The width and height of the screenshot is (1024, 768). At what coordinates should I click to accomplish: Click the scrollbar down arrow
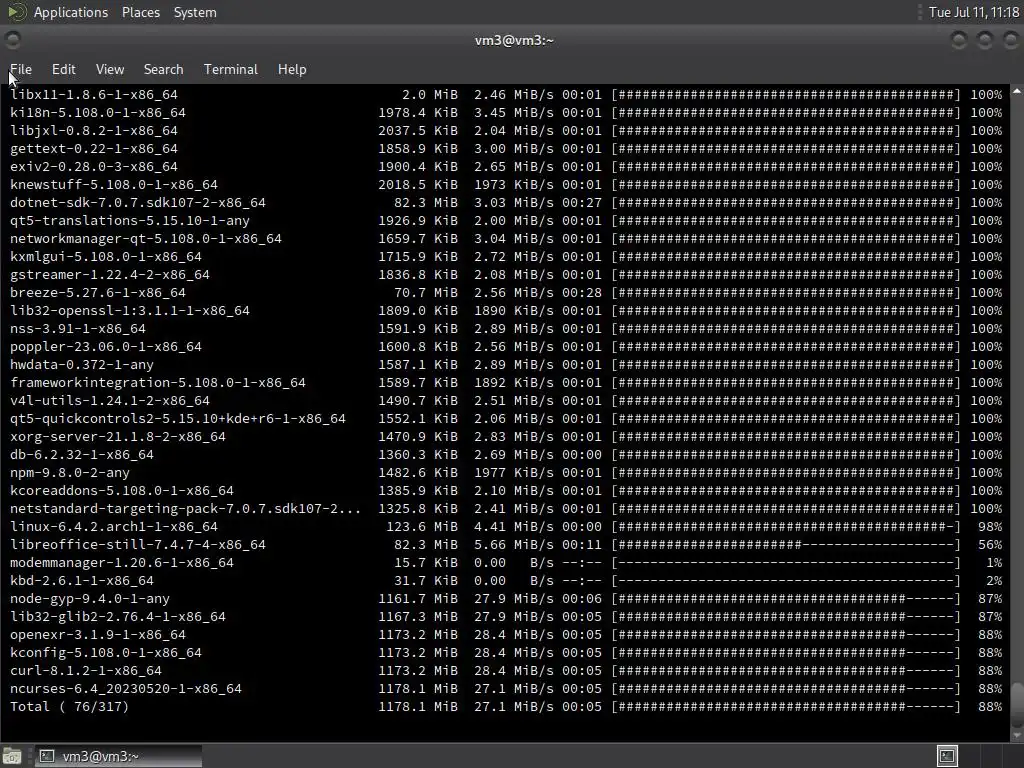pyautogui.click(x=1017, y=735)
